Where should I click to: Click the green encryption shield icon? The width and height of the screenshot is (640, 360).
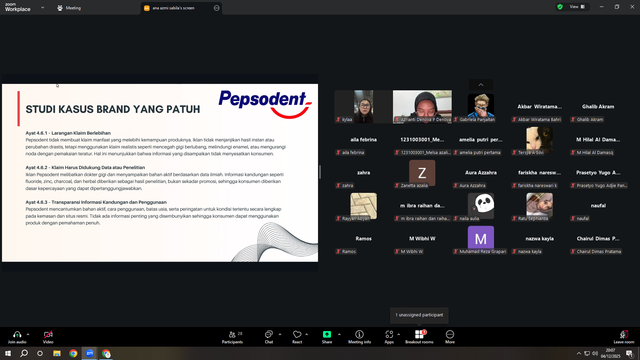[x=560, y=7]
